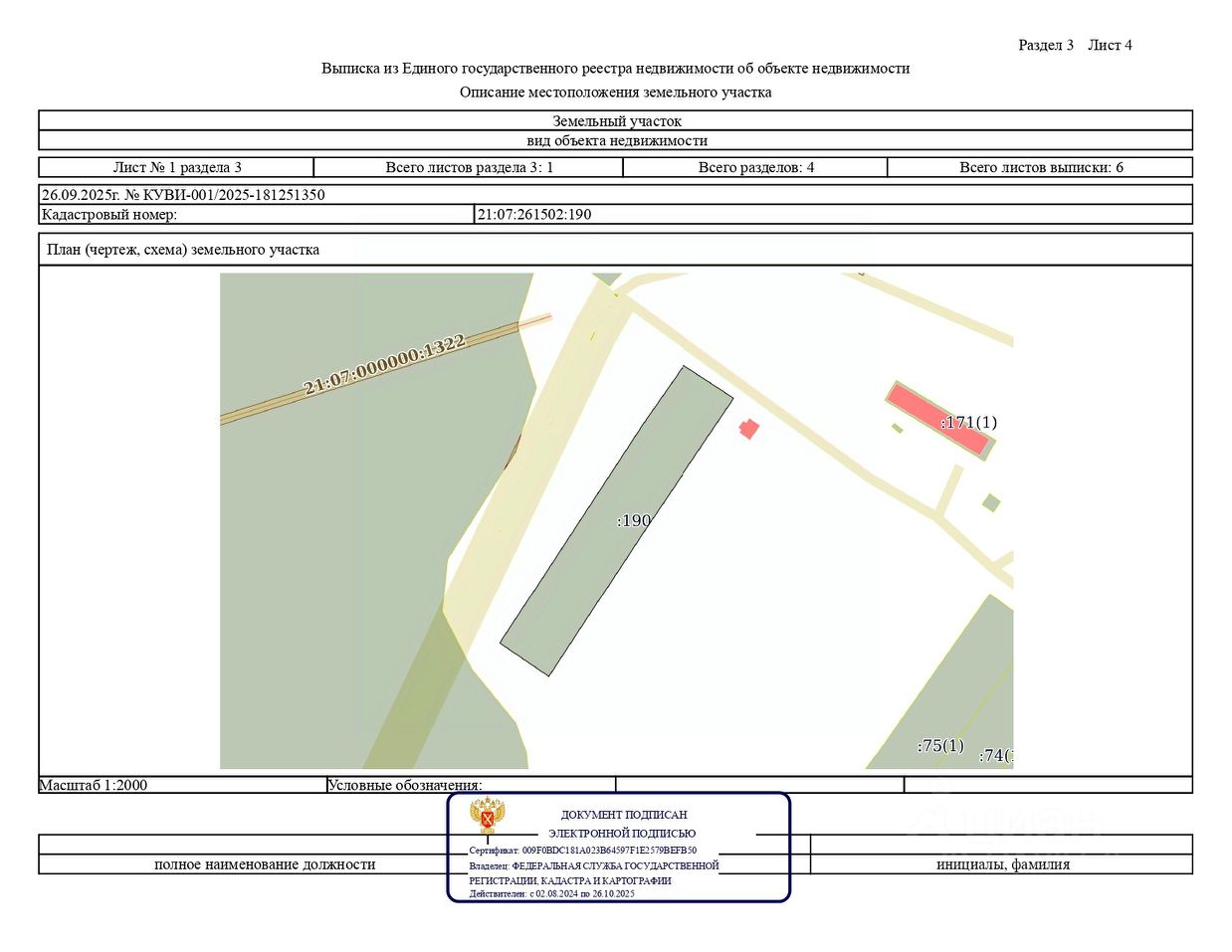This screenshot has height=952, width=1232.
Task: Click the 'Лист 4' page label
Action: click(x=1110, y=45)
